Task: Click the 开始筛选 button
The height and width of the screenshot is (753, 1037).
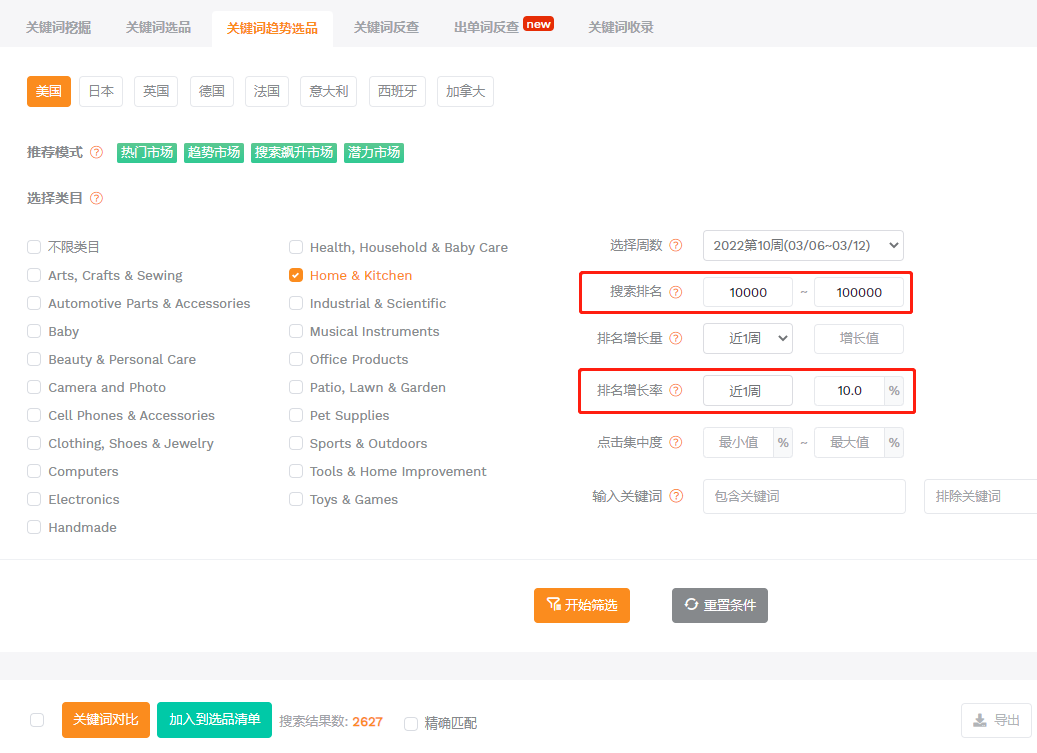Action: point(582,606)
